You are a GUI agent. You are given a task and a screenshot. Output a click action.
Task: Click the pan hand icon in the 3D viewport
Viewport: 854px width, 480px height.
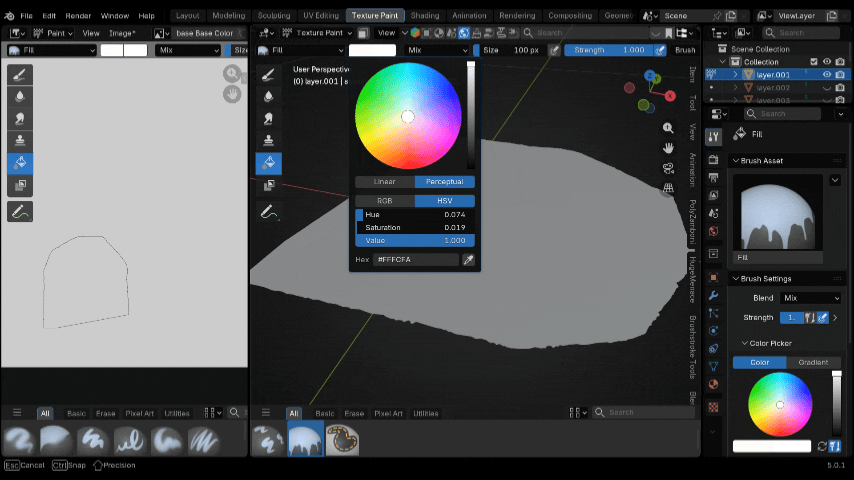[668, 148]
